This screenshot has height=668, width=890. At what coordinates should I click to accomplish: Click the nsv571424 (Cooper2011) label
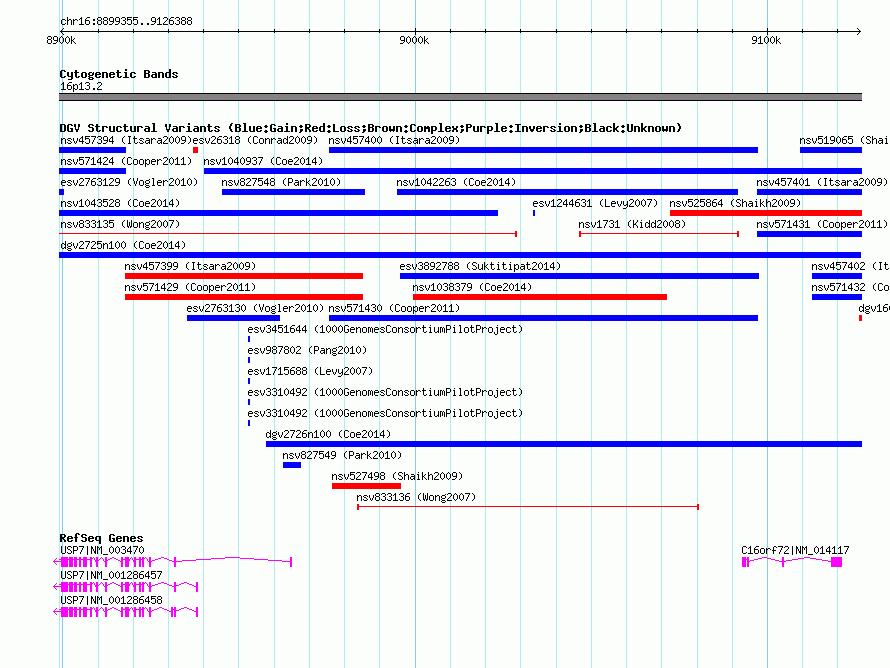point(126,161)
